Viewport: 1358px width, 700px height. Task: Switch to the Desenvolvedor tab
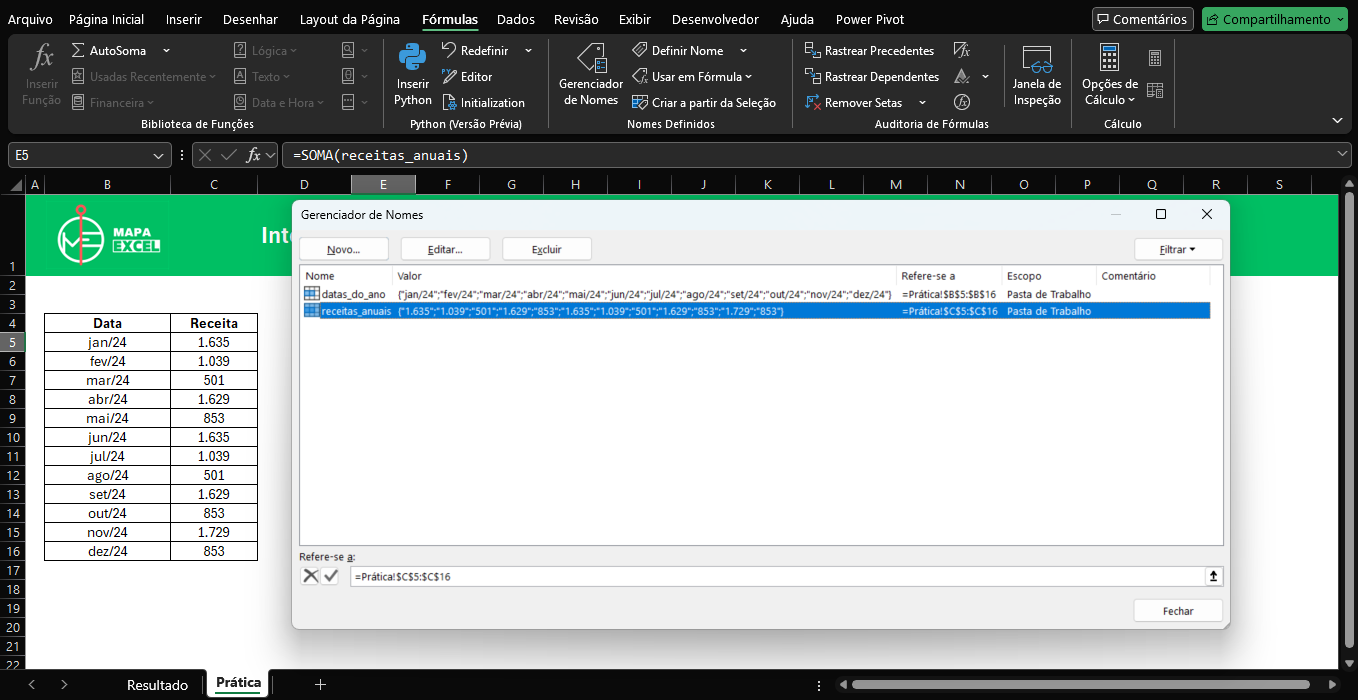(715, 19)
